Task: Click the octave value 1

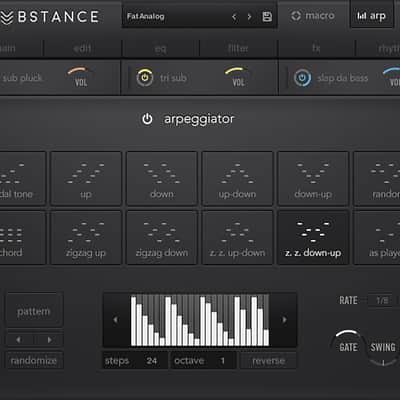Action: [x=223, y=361]
